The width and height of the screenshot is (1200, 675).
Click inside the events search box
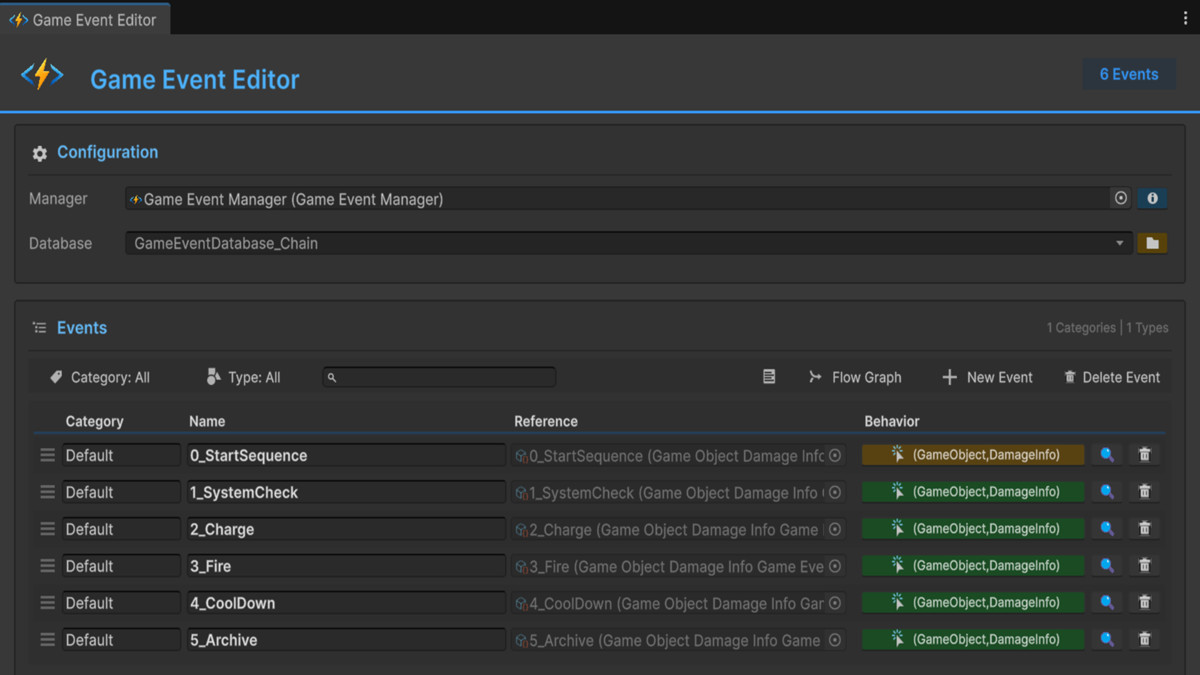[440, 377]
